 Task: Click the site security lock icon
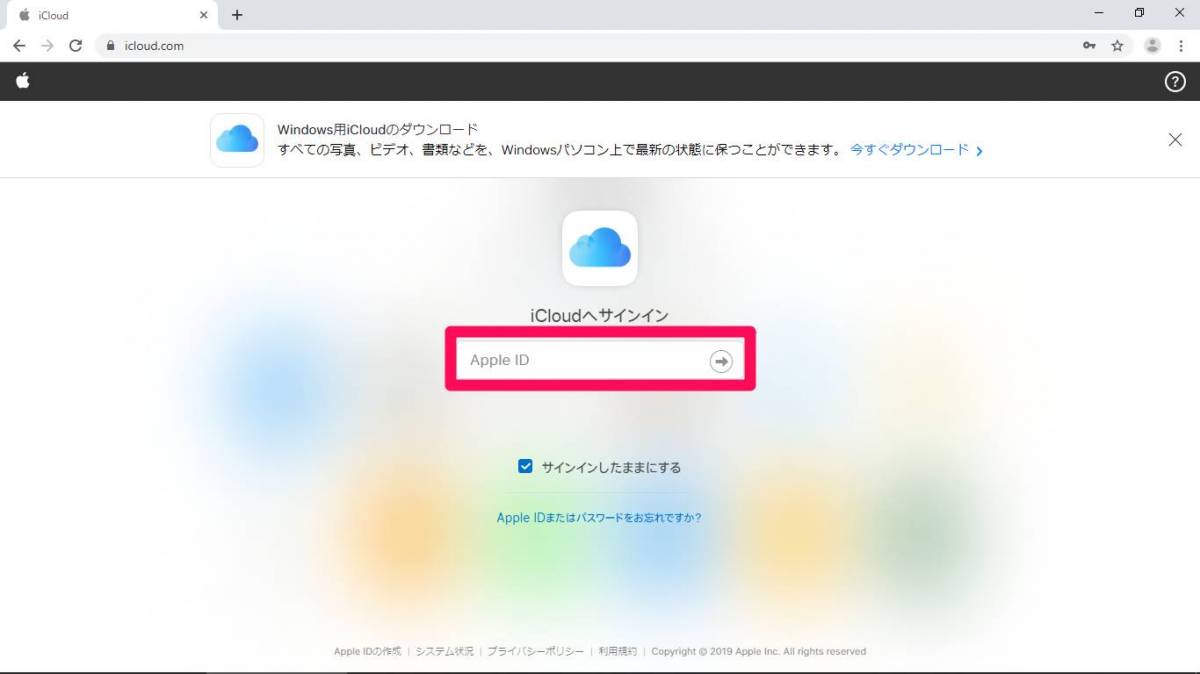[x=108, y=45]
